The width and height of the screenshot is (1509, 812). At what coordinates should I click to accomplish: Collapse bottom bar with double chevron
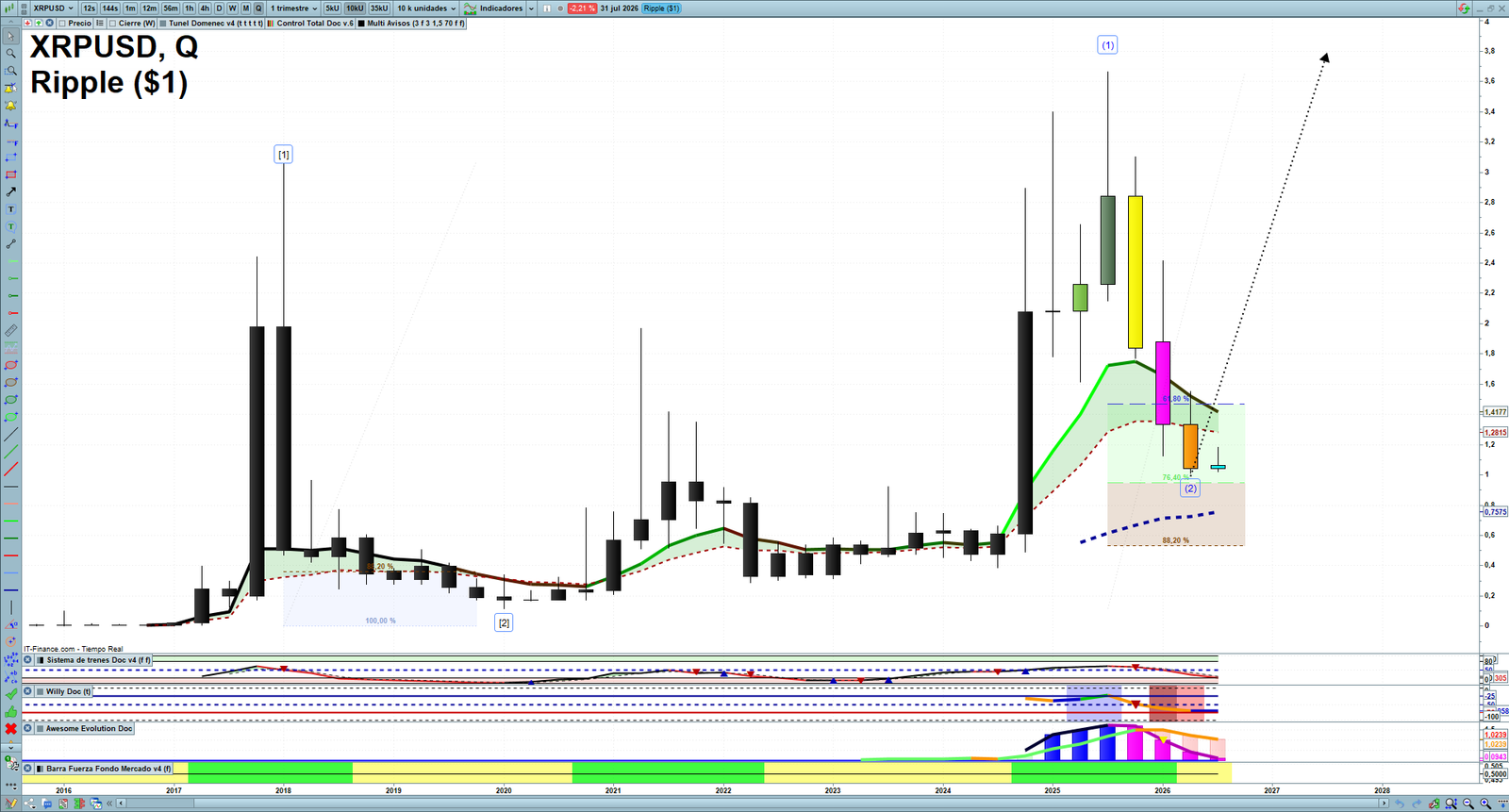(x=109, y=804)
